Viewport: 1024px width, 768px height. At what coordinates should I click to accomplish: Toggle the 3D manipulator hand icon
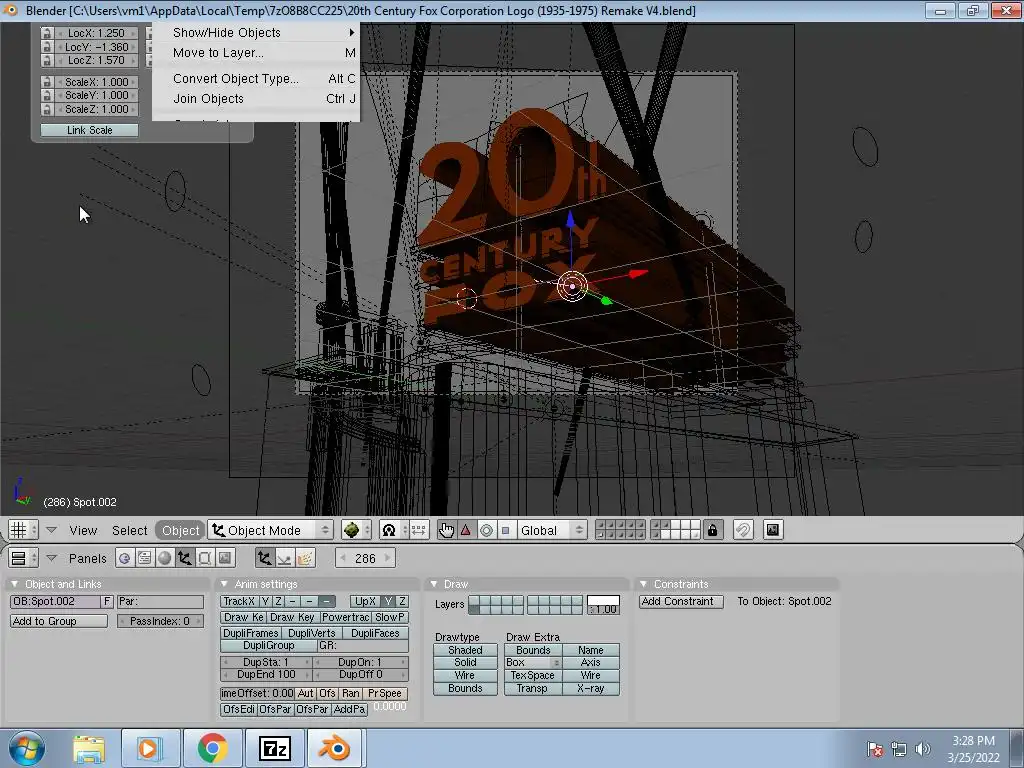pos(447,530)
